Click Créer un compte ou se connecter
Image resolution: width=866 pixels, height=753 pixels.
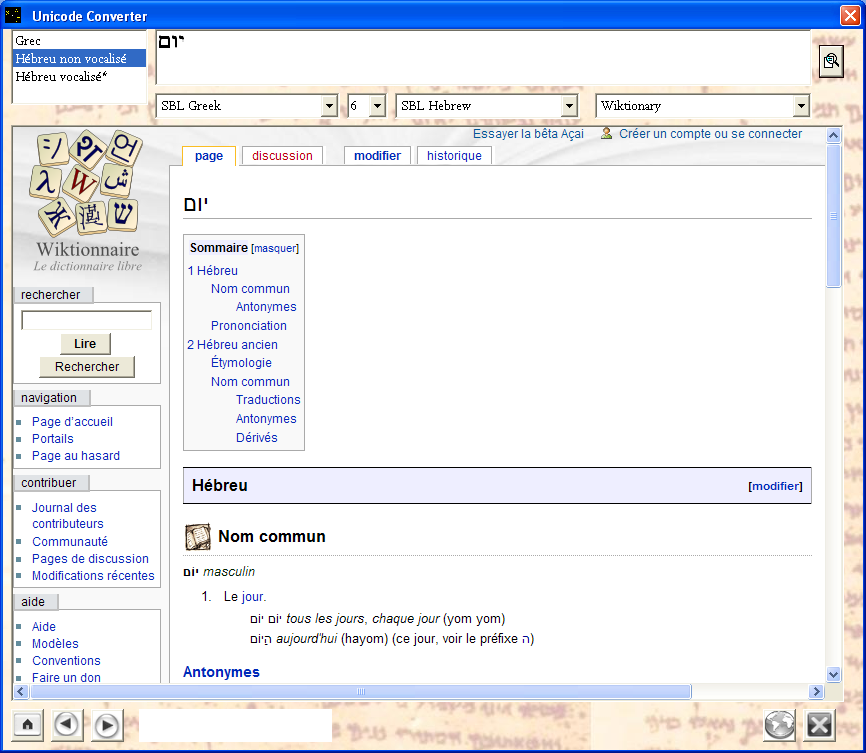(710, 134)
